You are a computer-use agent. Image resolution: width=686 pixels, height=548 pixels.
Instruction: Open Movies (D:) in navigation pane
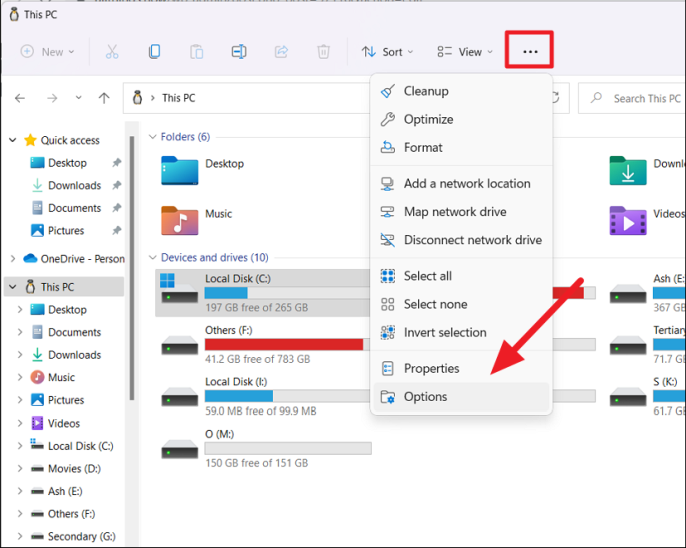[x=73, y=469]
